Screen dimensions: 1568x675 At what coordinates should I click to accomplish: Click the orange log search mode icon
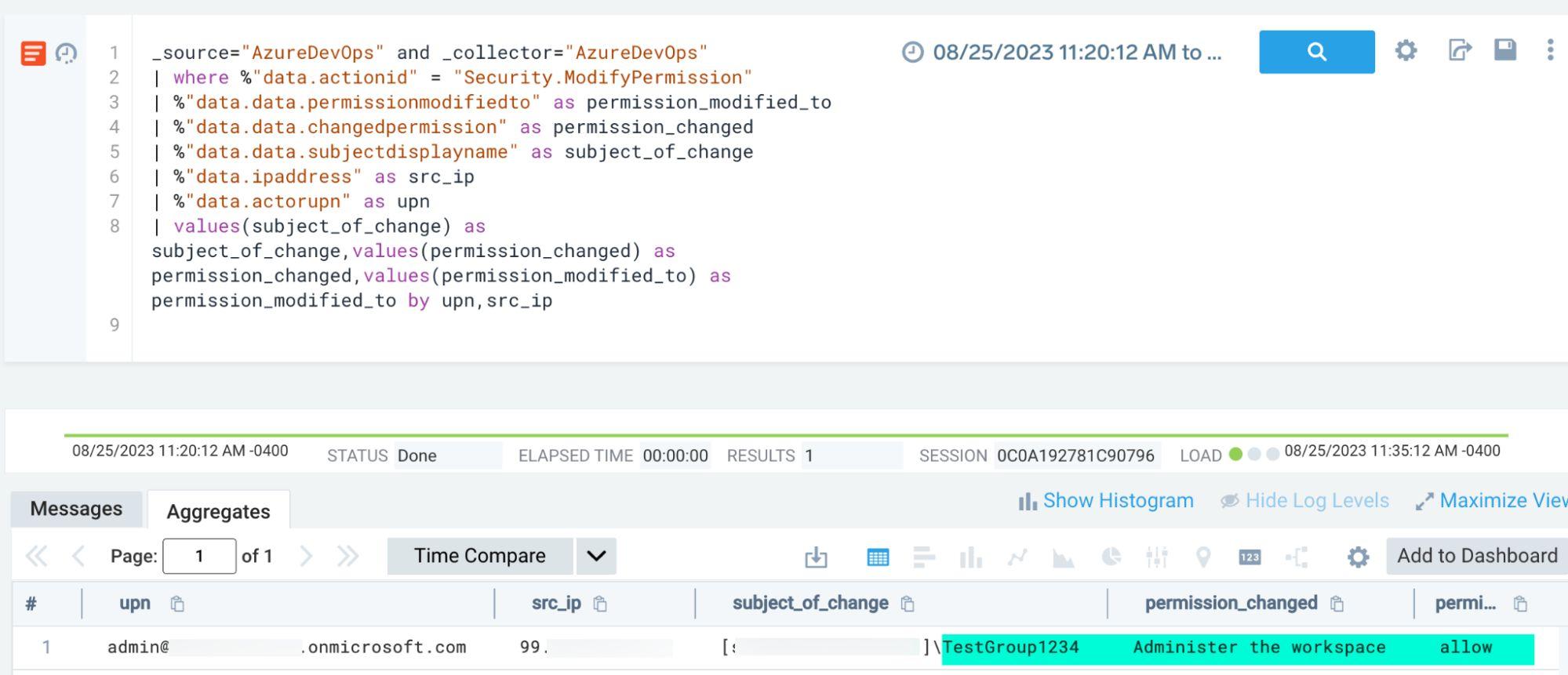33,53
